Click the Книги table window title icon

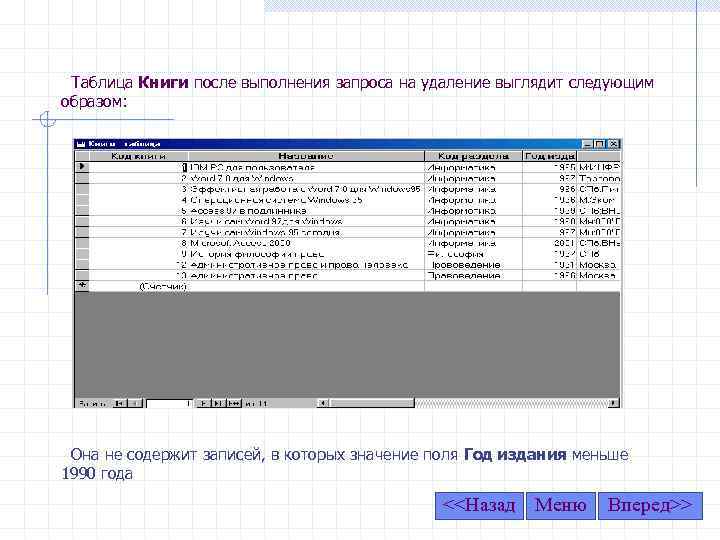(81, 144)
